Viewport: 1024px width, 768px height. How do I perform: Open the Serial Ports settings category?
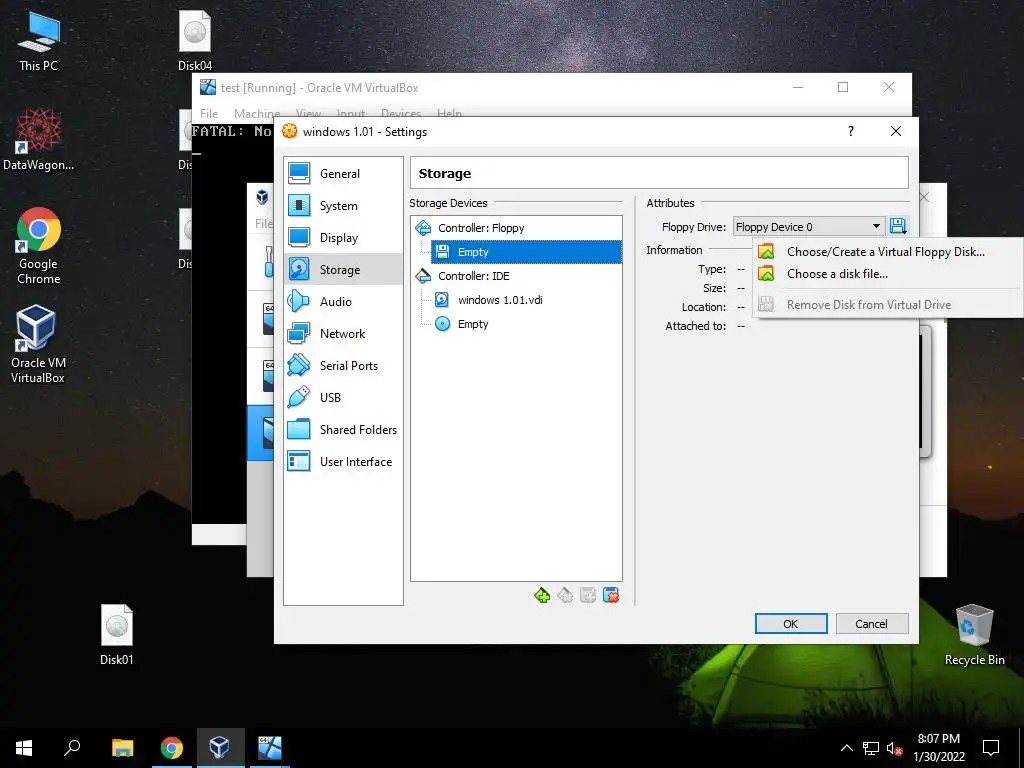(x=343, y=366)
